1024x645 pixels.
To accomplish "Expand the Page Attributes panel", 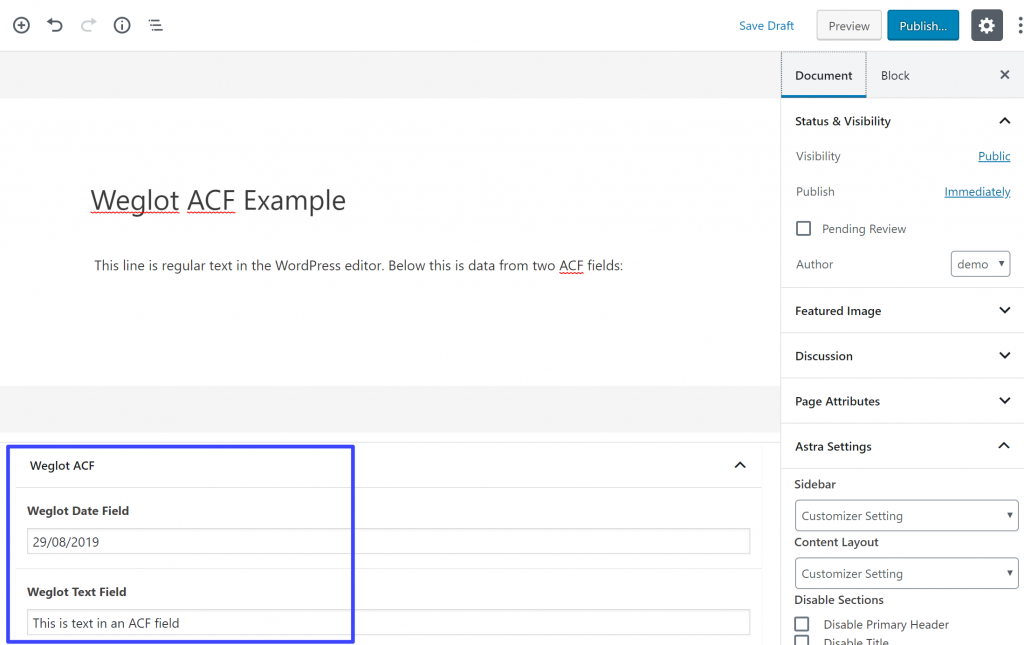I will click(902, 401).
